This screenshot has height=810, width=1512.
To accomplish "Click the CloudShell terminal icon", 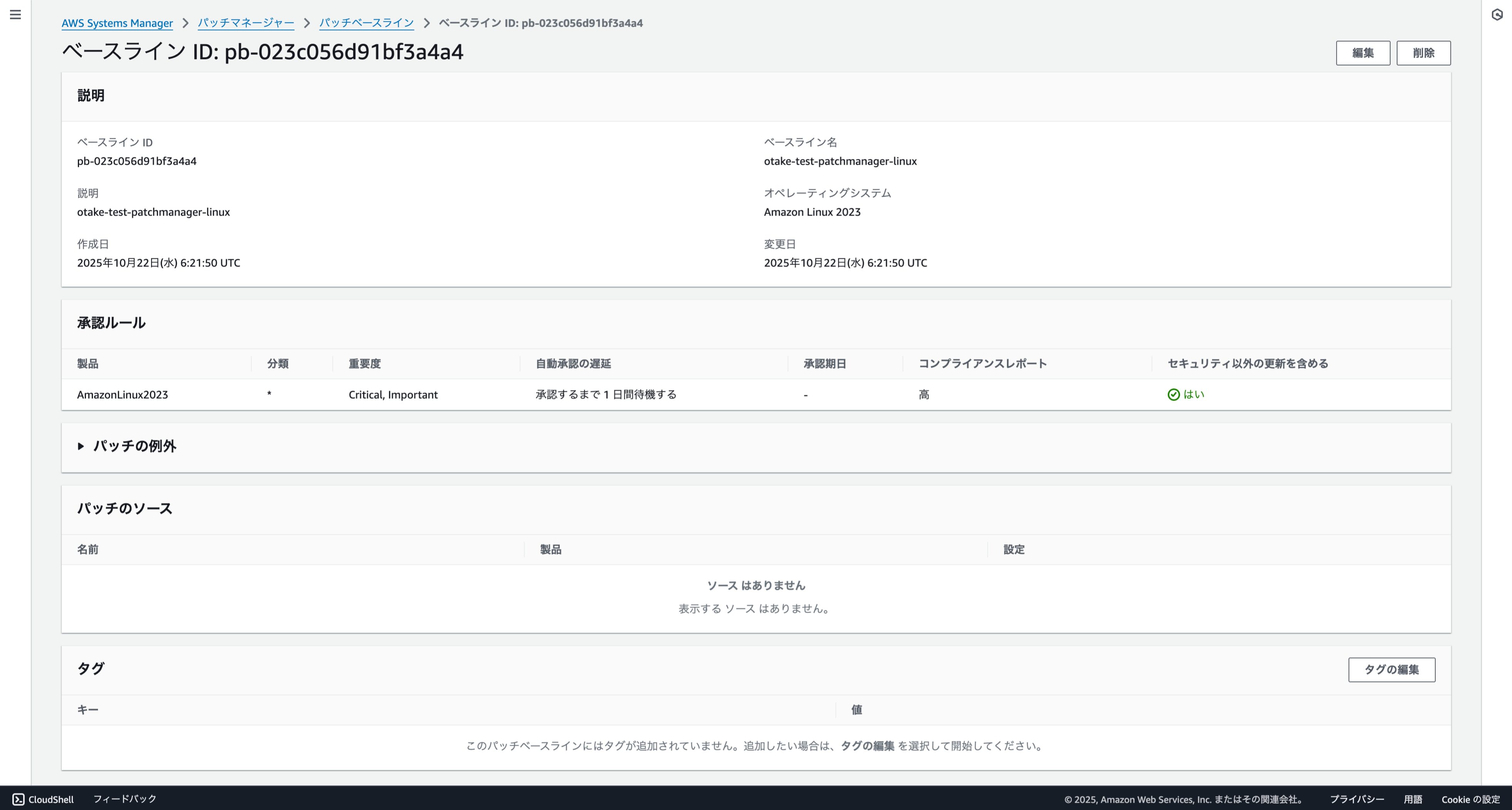I will (x=18, y=800).
